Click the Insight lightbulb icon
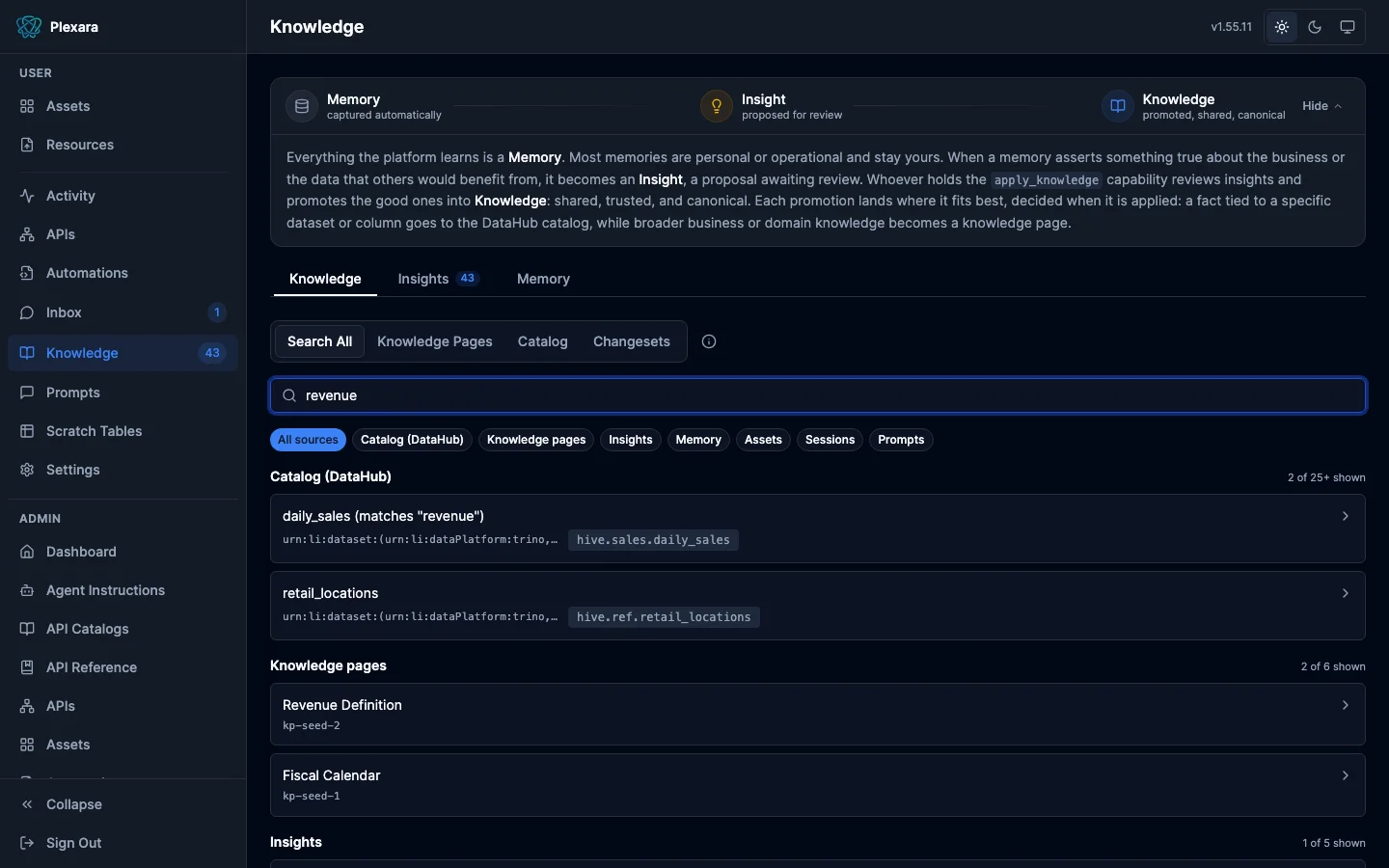Image resolution: width=1389 pixels, height=868 pixels. click(x=717, y=106)
